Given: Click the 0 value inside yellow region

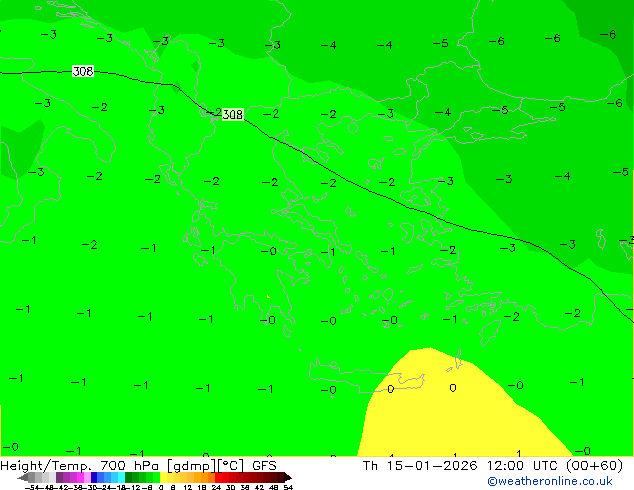Looking at the screenshot, I should 453,388.
